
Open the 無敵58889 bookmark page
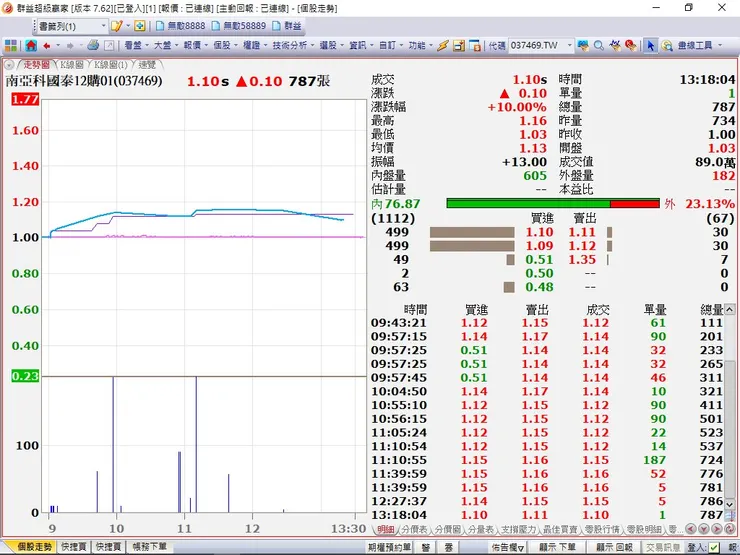pos(239,26)
